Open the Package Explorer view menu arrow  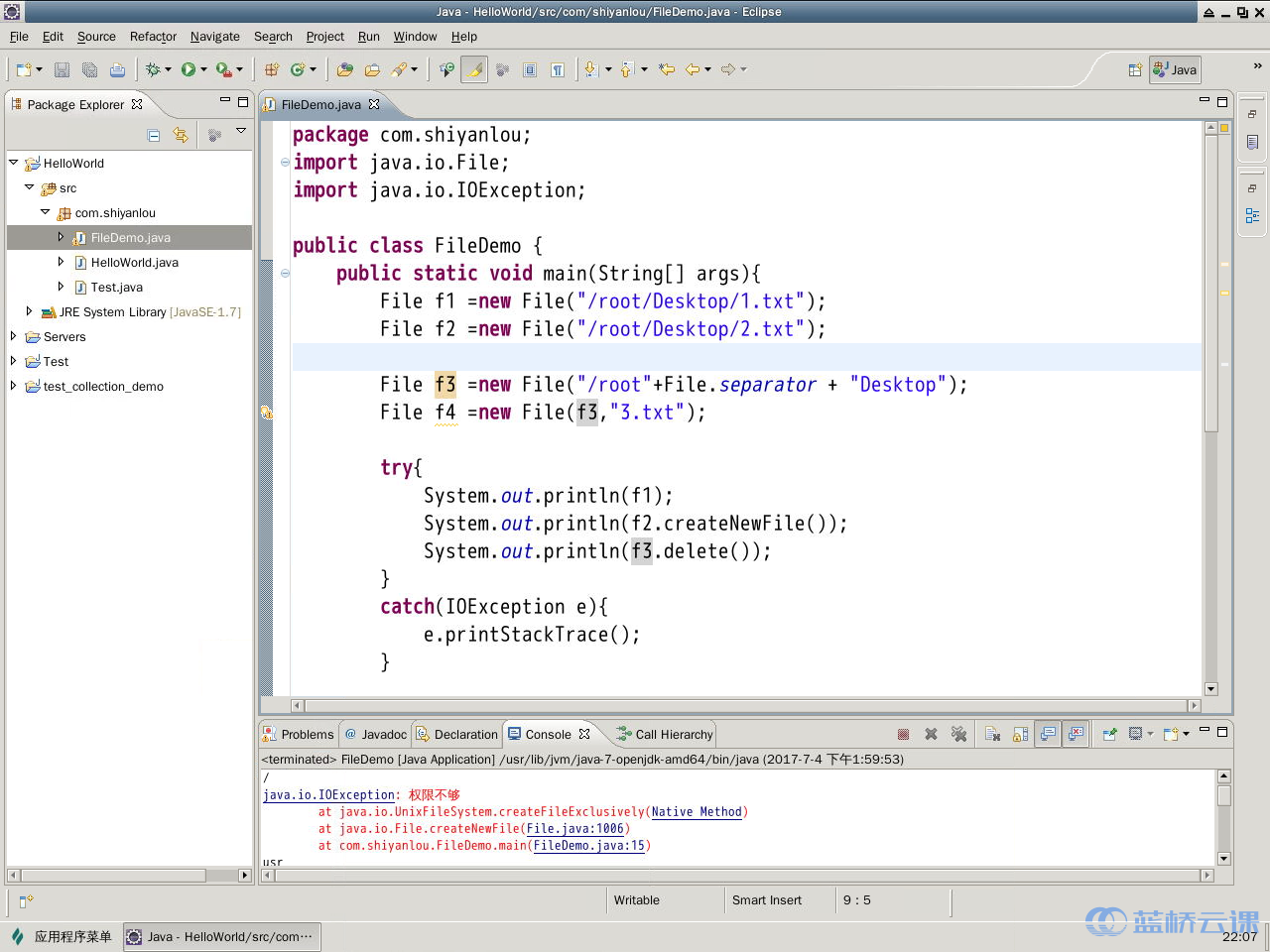[x=240, y=132]
